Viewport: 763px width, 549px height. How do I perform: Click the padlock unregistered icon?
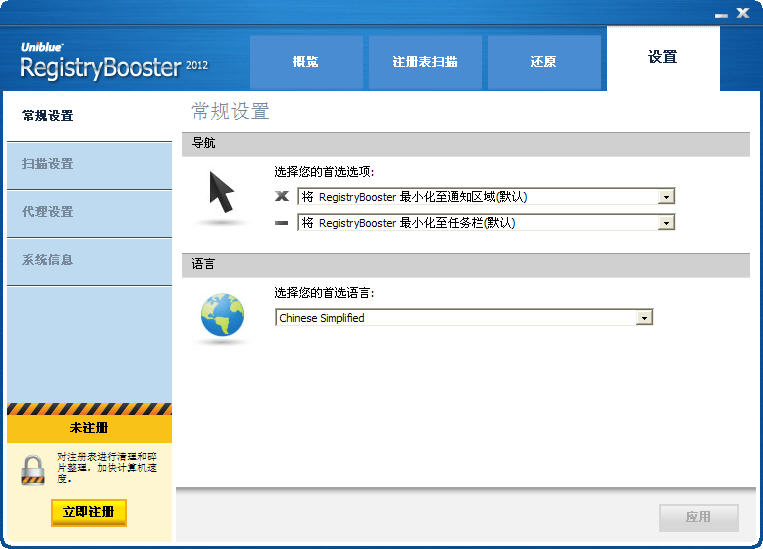click(x=33, y=470)
